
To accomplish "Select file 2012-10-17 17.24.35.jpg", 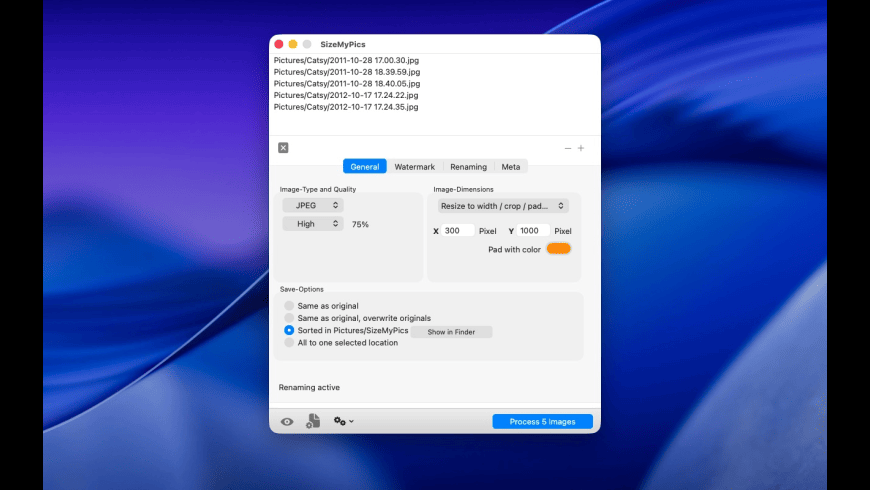I will [x=346, y=107].
